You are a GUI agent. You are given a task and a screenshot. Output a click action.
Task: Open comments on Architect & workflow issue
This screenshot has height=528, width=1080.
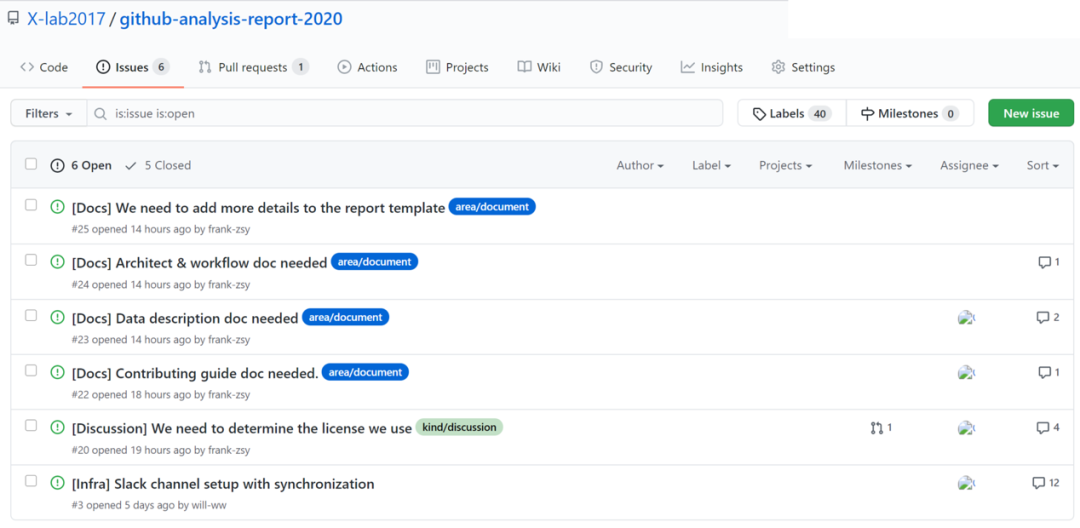click(x=1048, y=262)
